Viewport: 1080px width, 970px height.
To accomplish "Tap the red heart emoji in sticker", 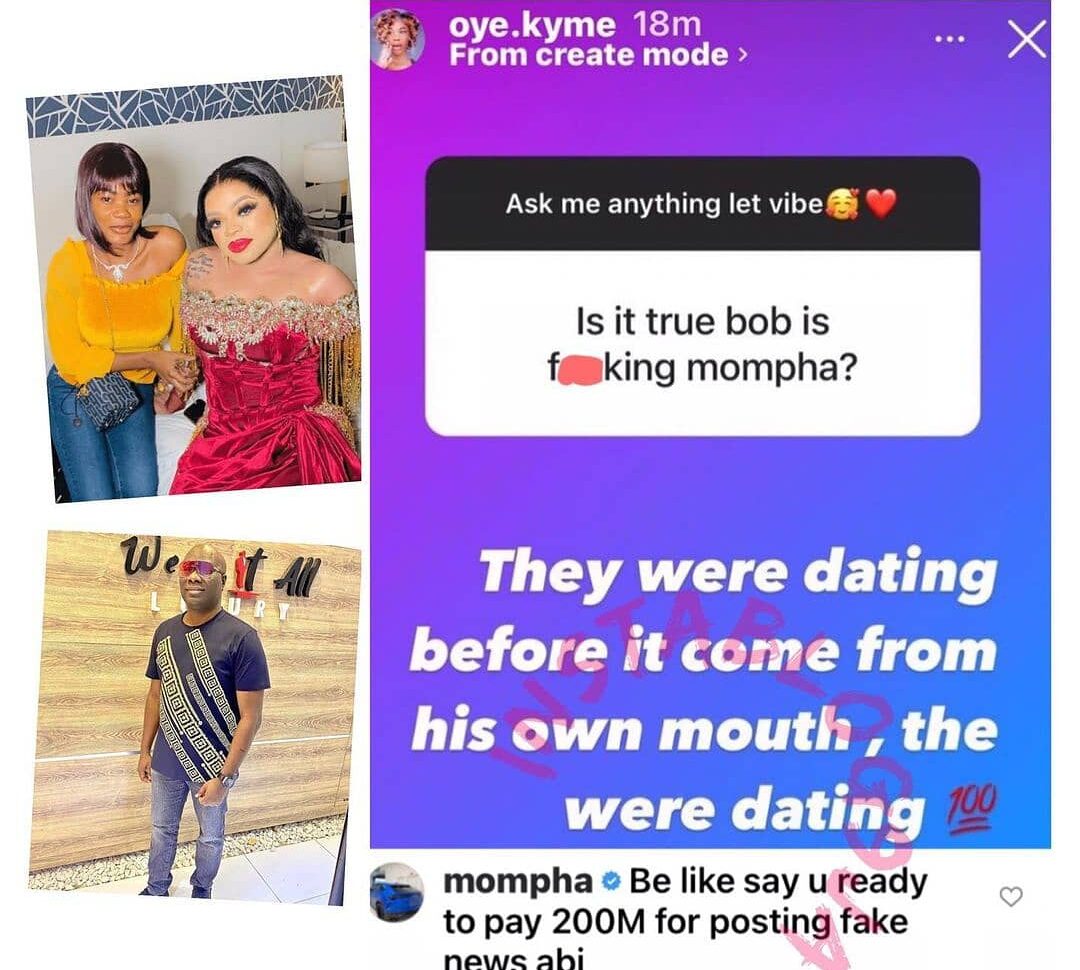I will [880, 204].
